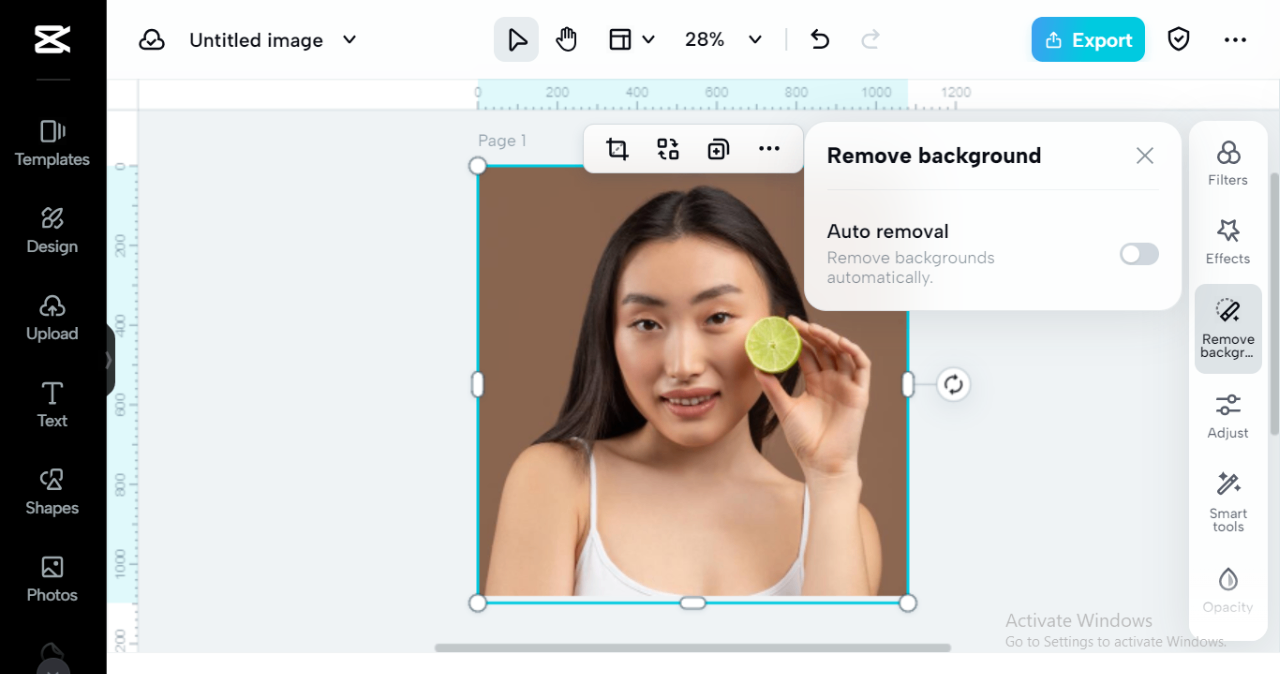Expand the Untitled image name dropdown

[349, 40]
